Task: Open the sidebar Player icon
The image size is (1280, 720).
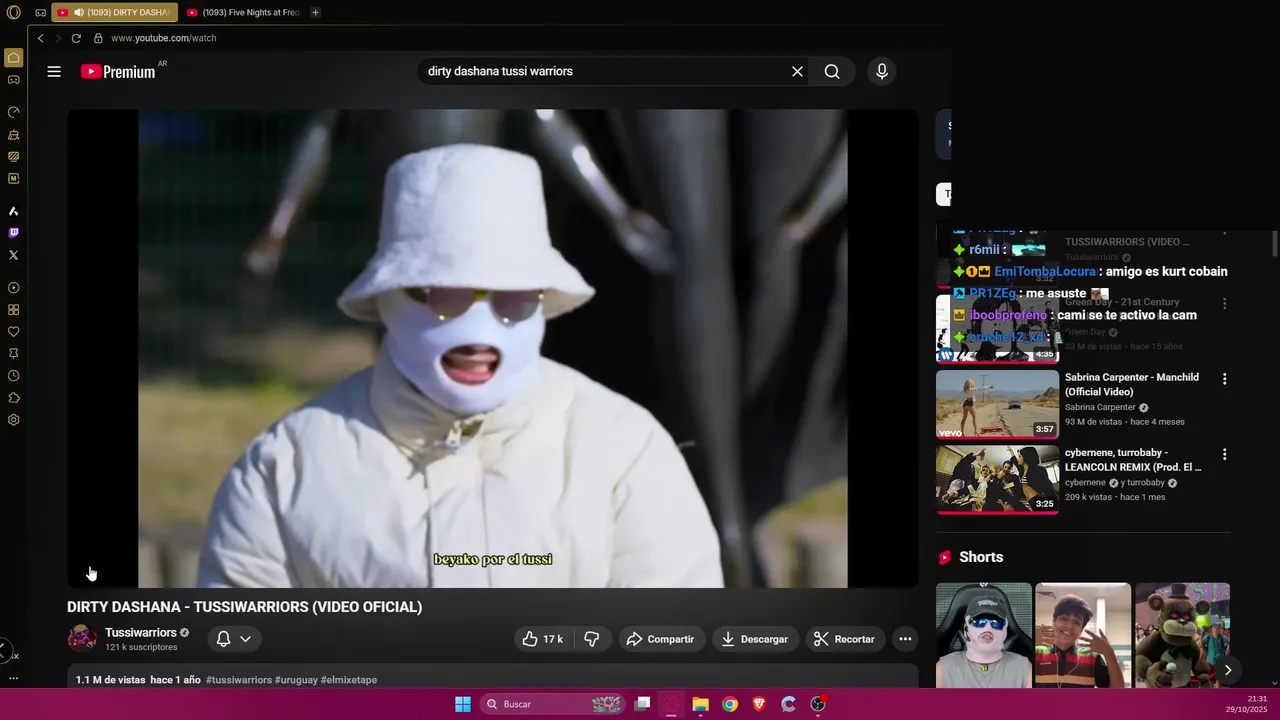Action: (14, 288)
